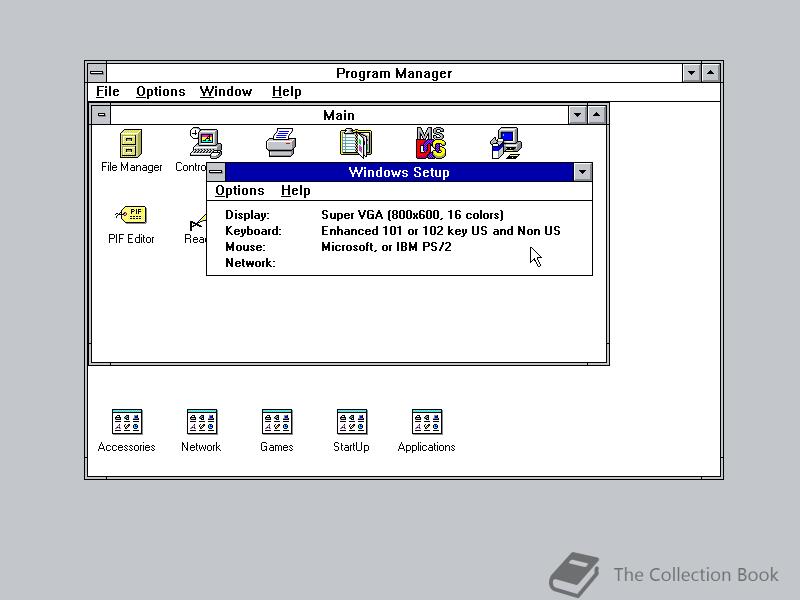Click the "Network:" label in Setup
Screen dimensions: 800x600
(x=250, y=263)
